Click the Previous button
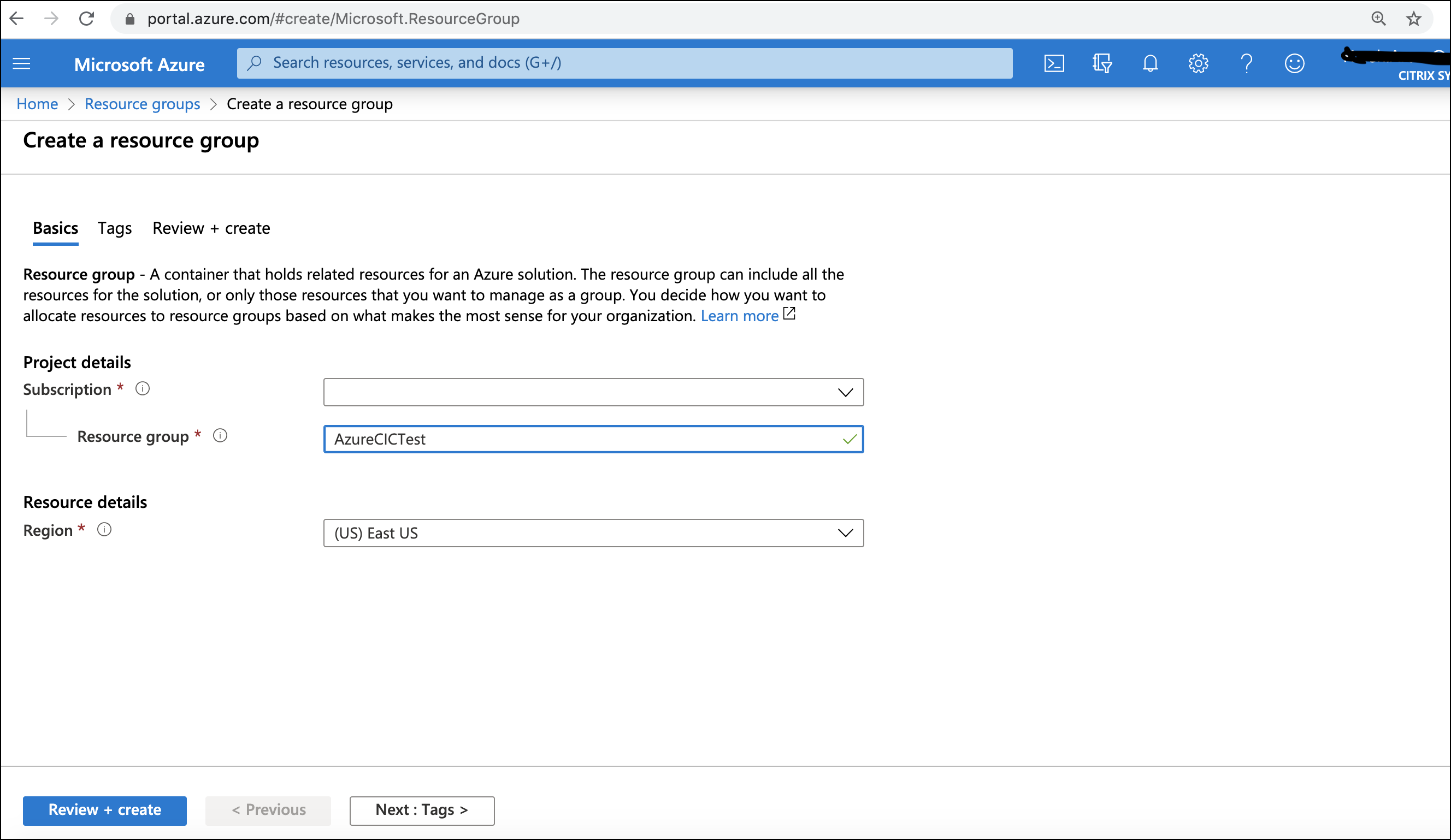Image resolution: width=1451 pixels, height=840 pixels. (268, 810)
